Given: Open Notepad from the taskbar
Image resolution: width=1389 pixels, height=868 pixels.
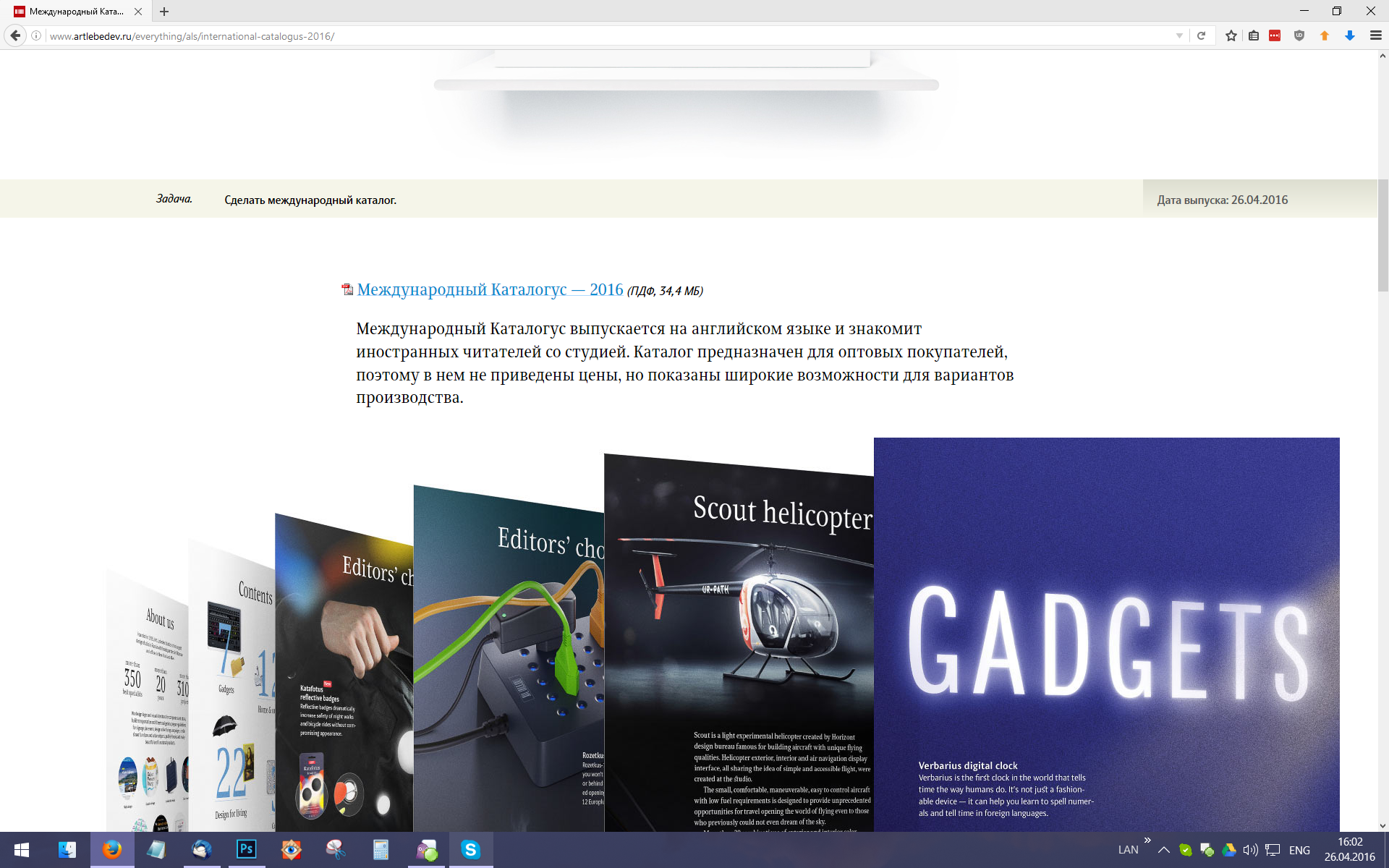Looking at the screenshot, I should click(157, 850).
